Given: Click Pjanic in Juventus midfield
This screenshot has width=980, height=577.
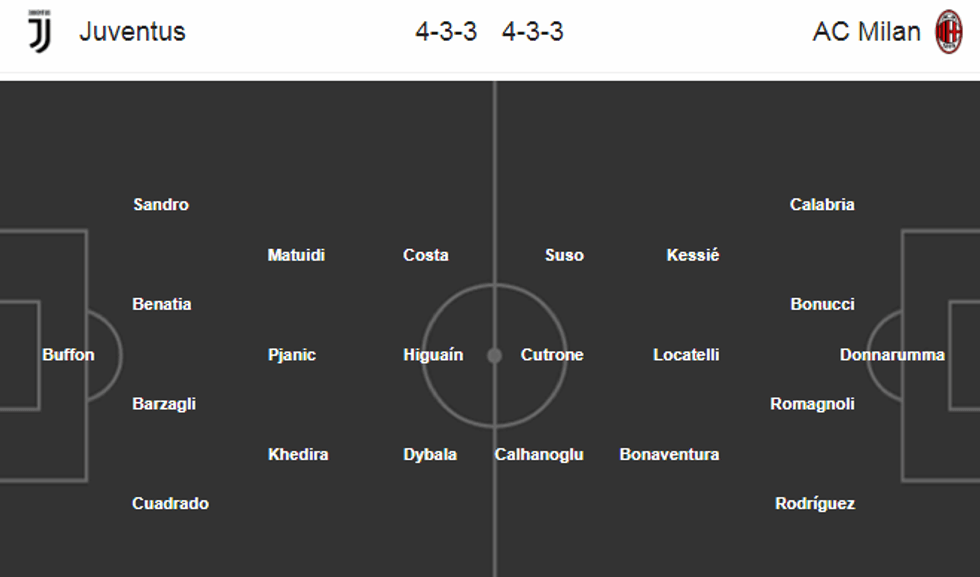Looking at the screenshot, I should tap(292, 355).
